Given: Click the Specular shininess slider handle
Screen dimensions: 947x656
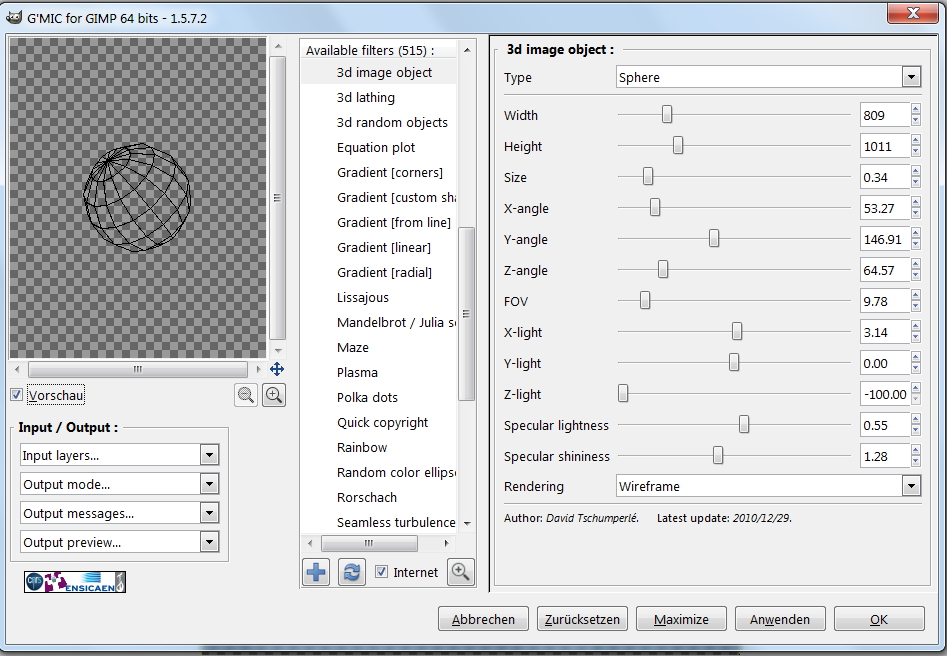Looking at the screenshot, I should tap(717, 455).
